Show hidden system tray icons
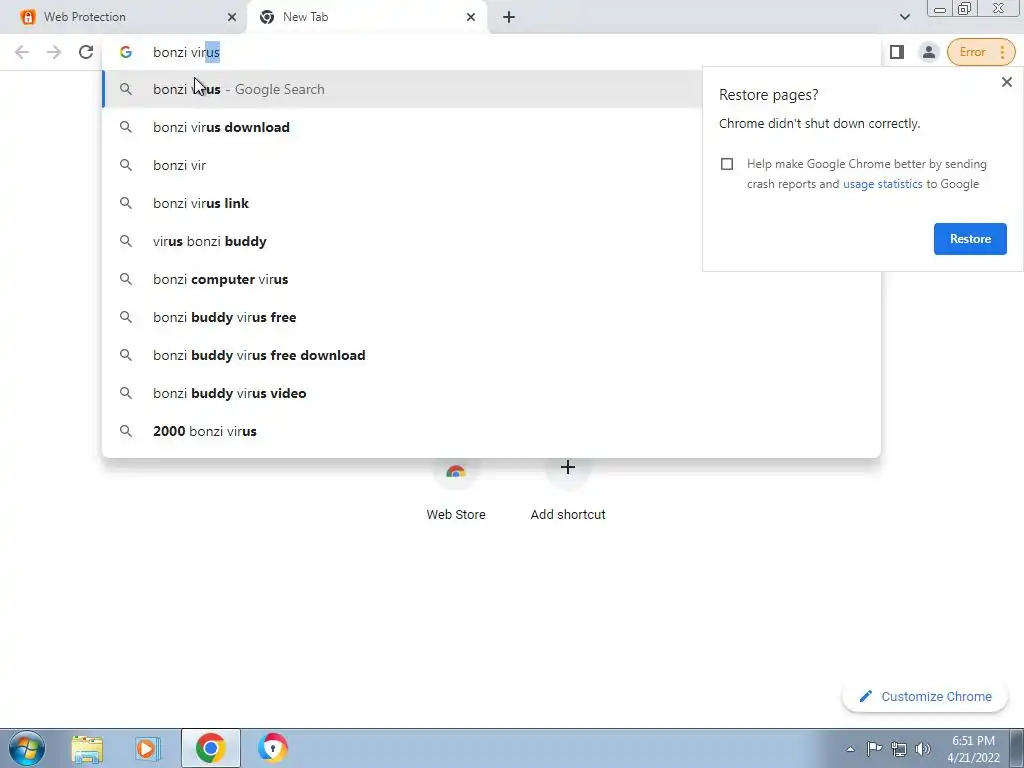The width and height of the screenshot is (1024, 768). coord(850,749)
